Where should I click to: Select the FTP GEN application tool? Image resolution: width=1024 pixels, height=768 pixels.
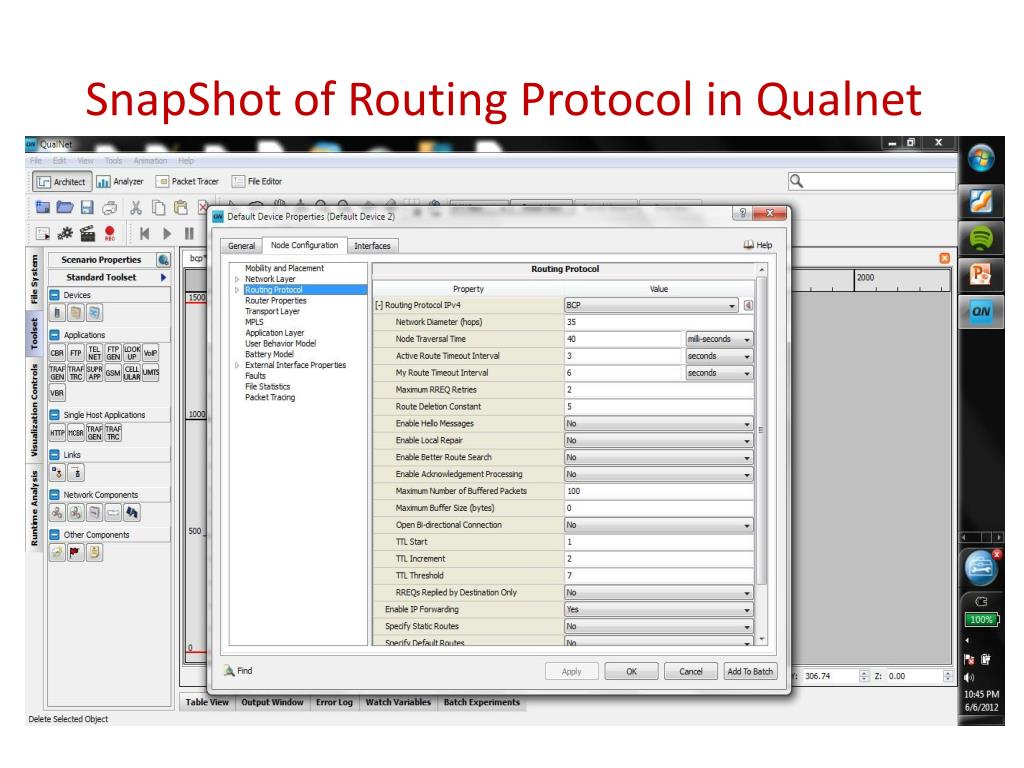(x=114, y=353)
